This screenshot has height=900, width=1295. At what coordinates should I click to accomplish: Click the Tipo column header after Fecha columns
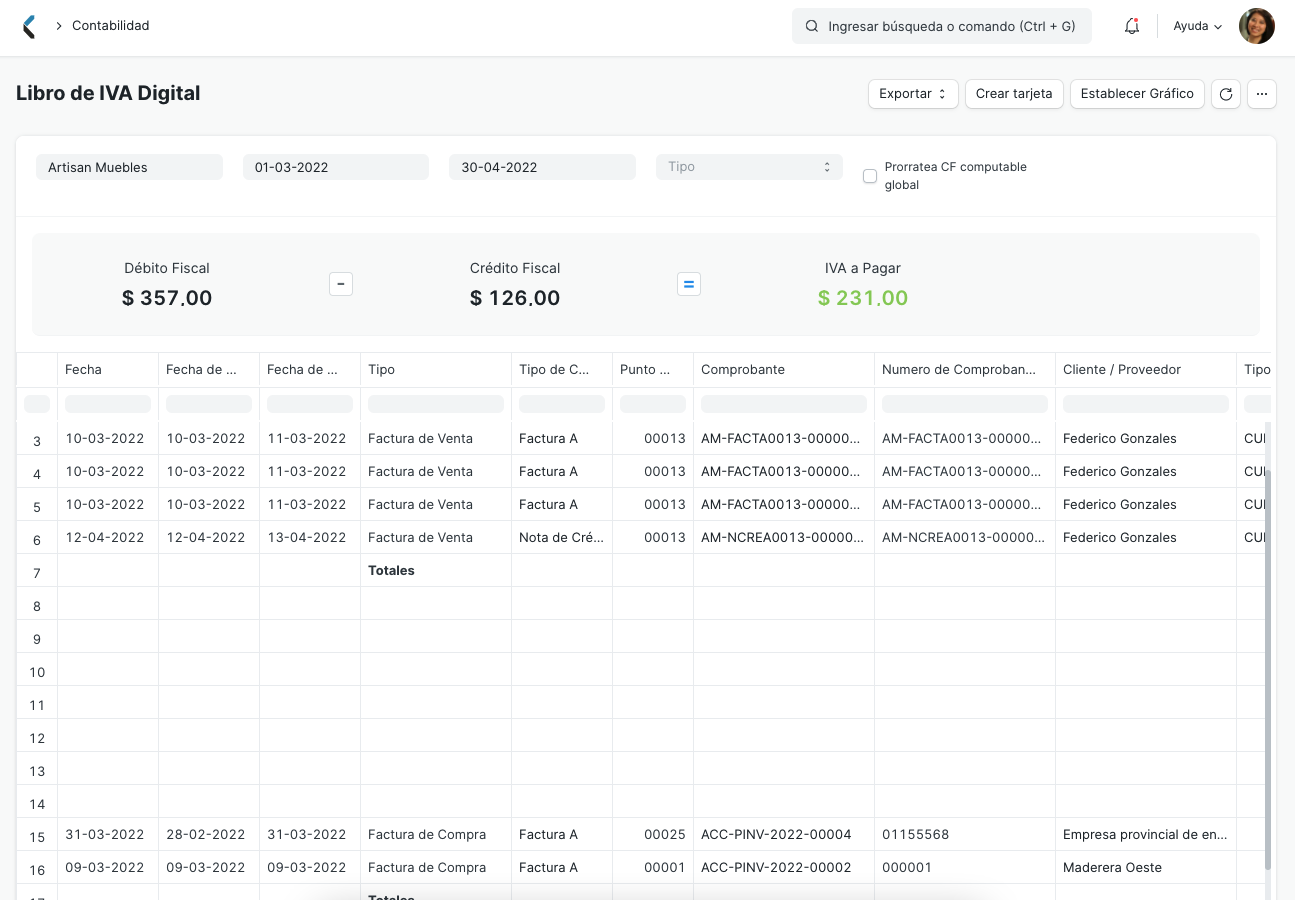point(436,370)
